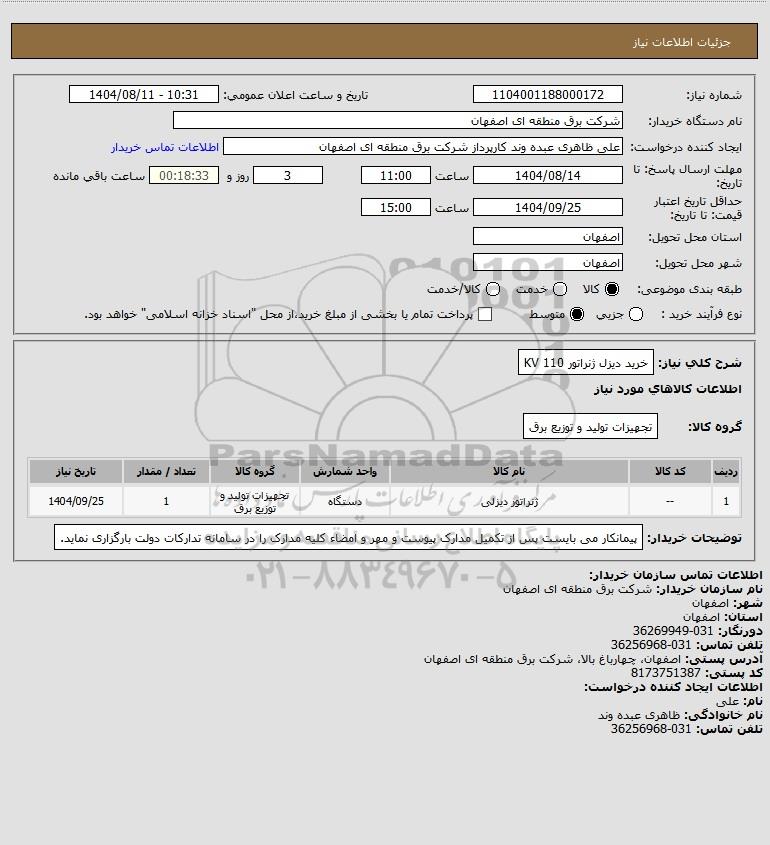The image size is (770, 845).
Task: Click the row number cell 1
Action: [726, 501]
